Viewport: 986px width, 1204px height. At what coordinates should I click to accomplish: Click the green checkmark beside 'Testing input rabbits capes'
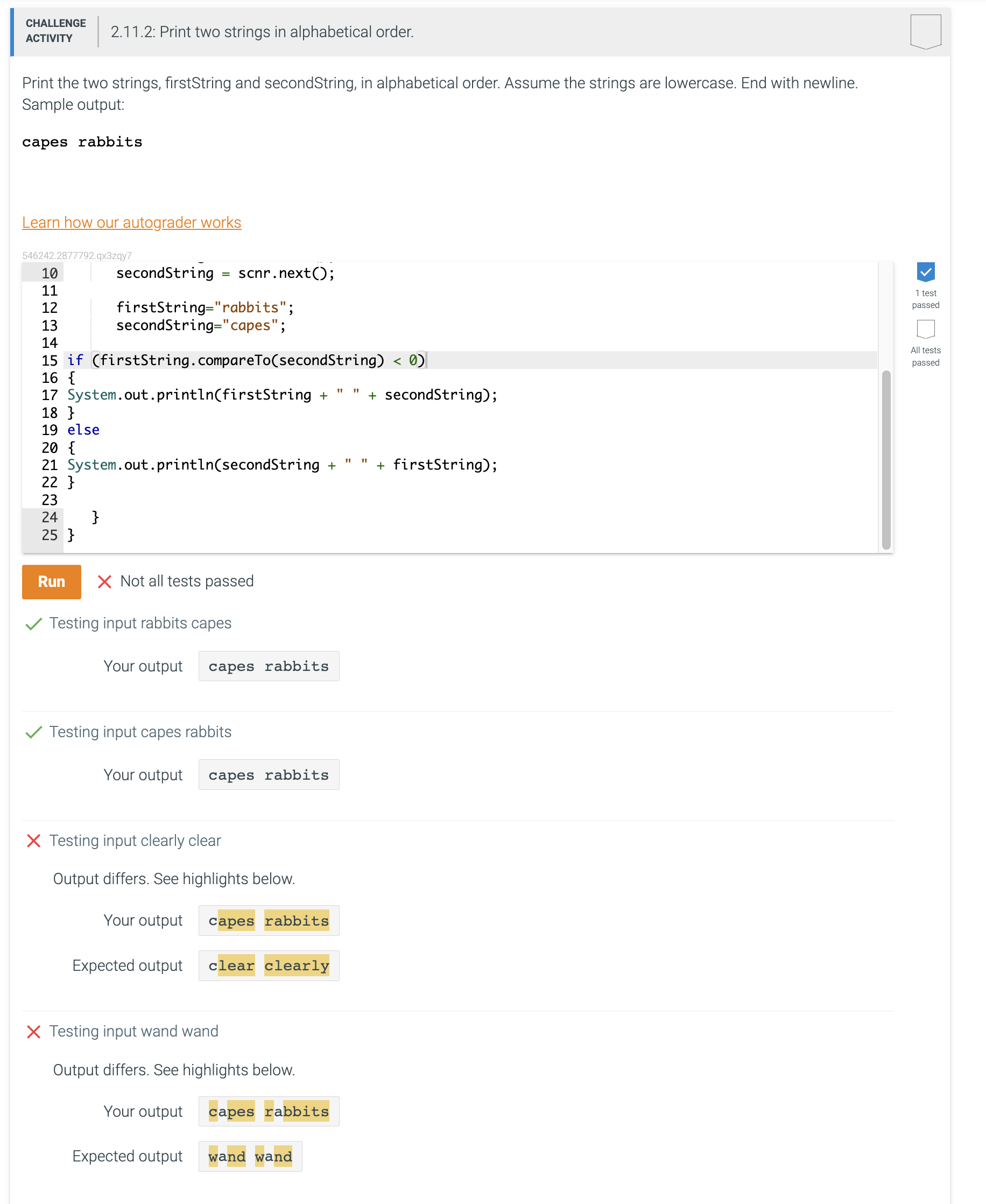coord(33,624)
